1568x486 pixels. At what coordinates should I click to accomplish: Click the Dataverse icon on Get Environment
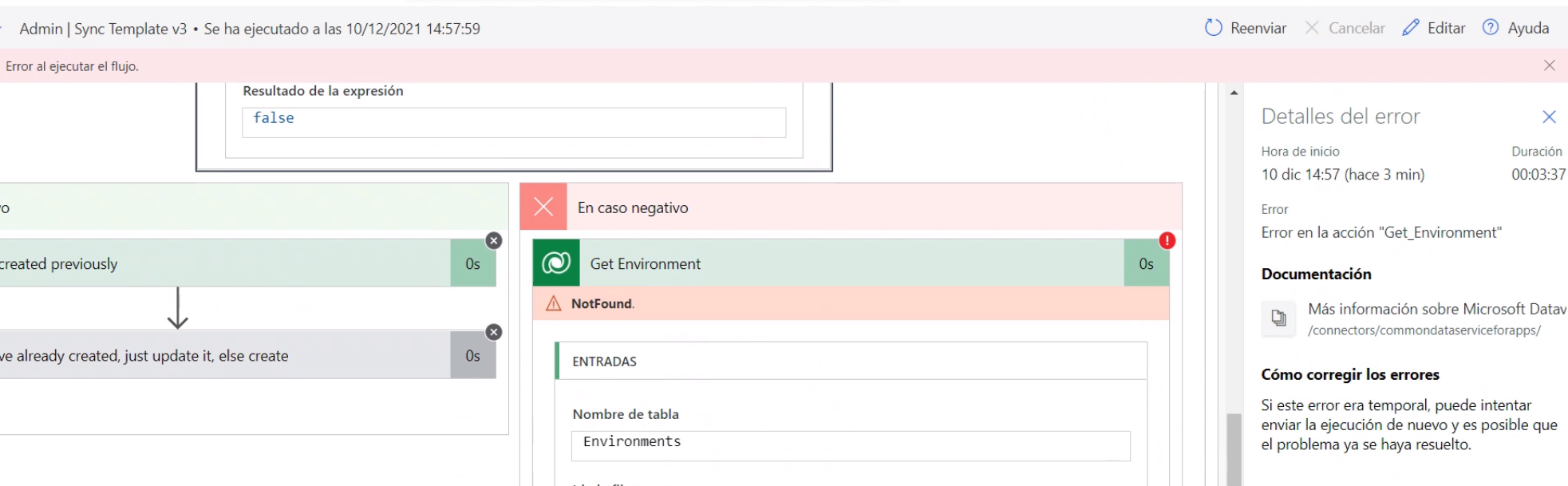click(556, 263)
